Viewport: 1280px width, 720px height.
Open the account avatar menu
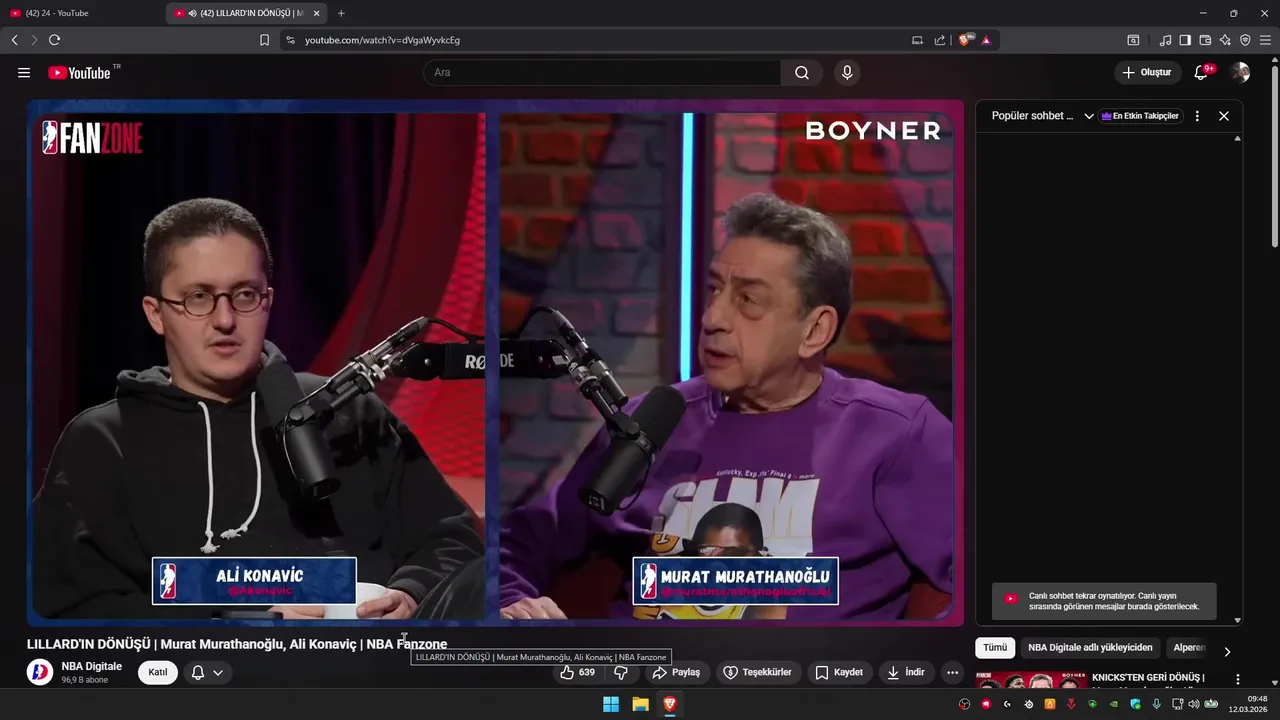pos(1240,73)
